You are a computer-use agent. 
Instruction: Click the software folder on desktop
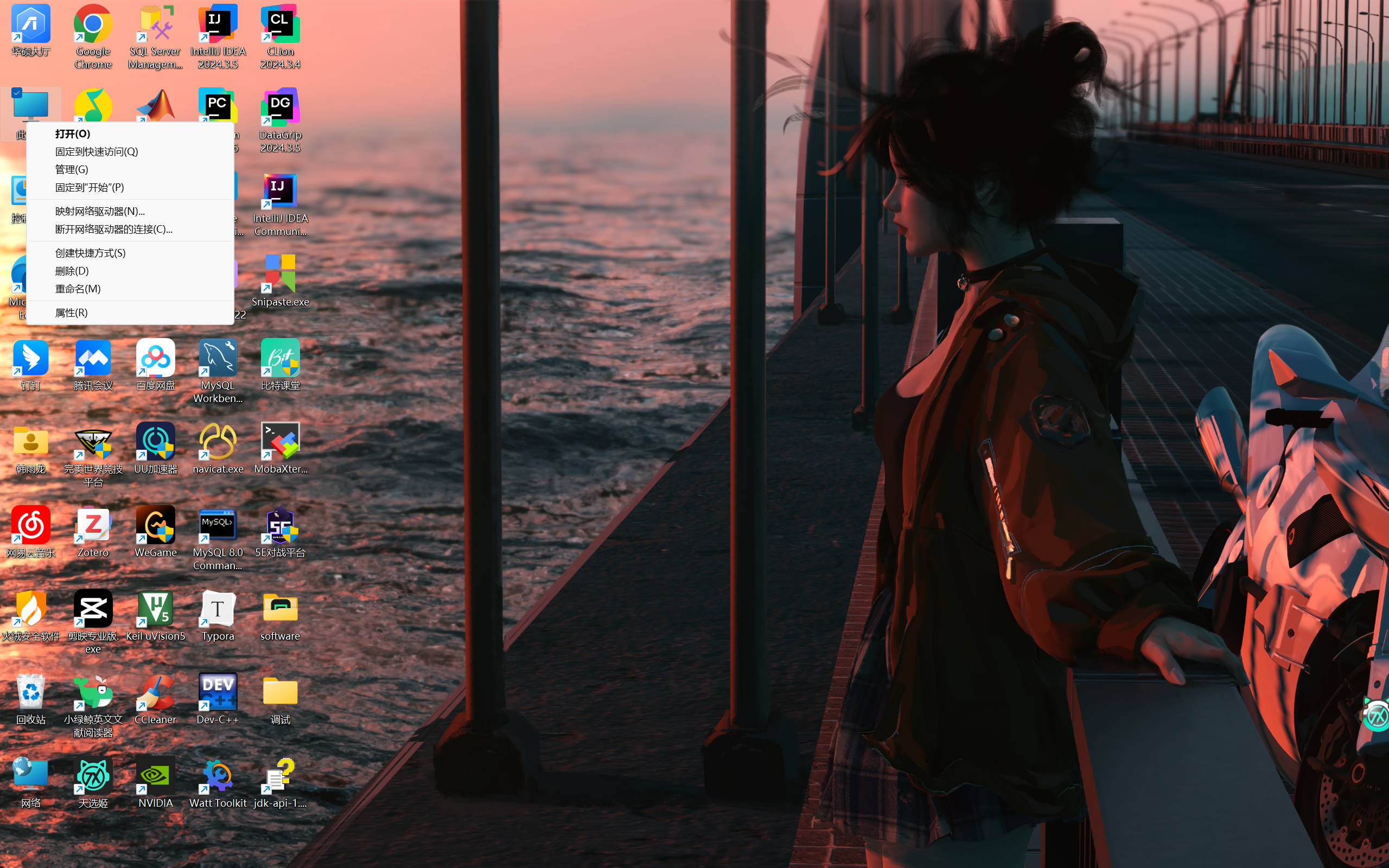point(280,610)
